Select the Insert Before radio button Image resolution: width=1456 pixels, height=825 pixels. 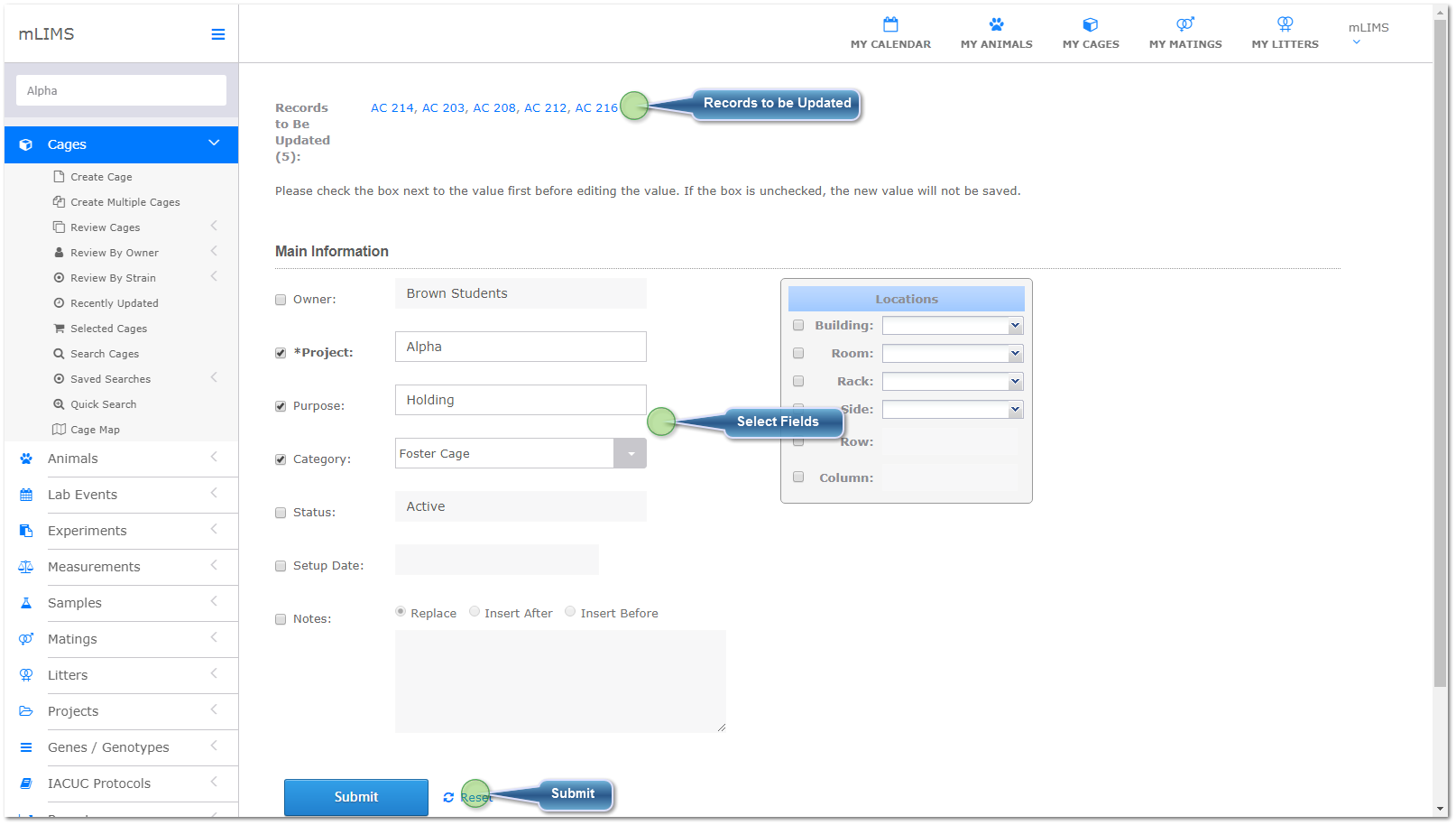coord(570,611)
